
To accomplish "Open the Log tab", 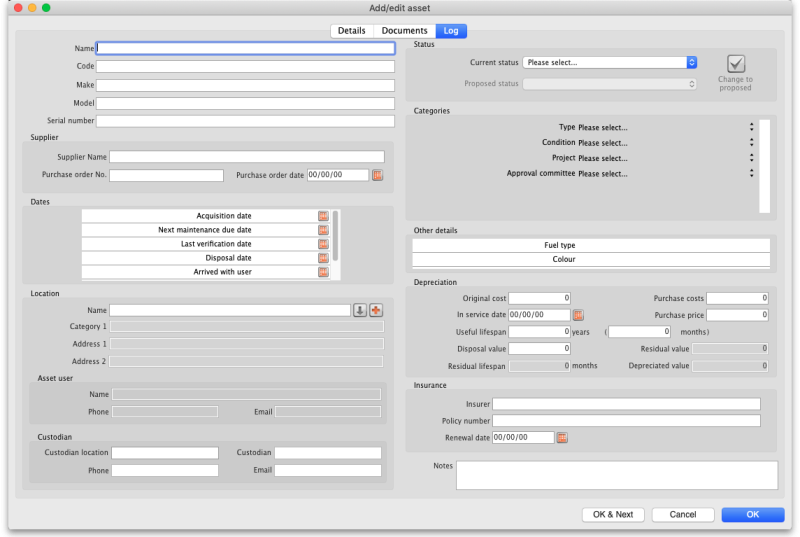I will pos(451,31).
